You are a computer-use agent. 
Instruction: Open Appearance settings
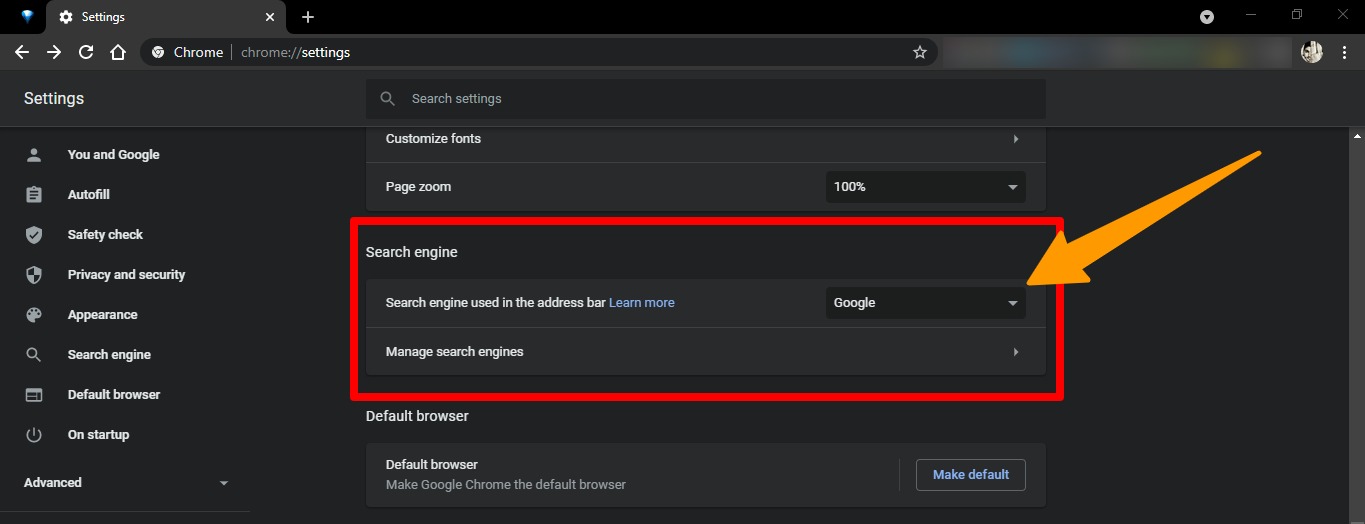click(102, 315)
